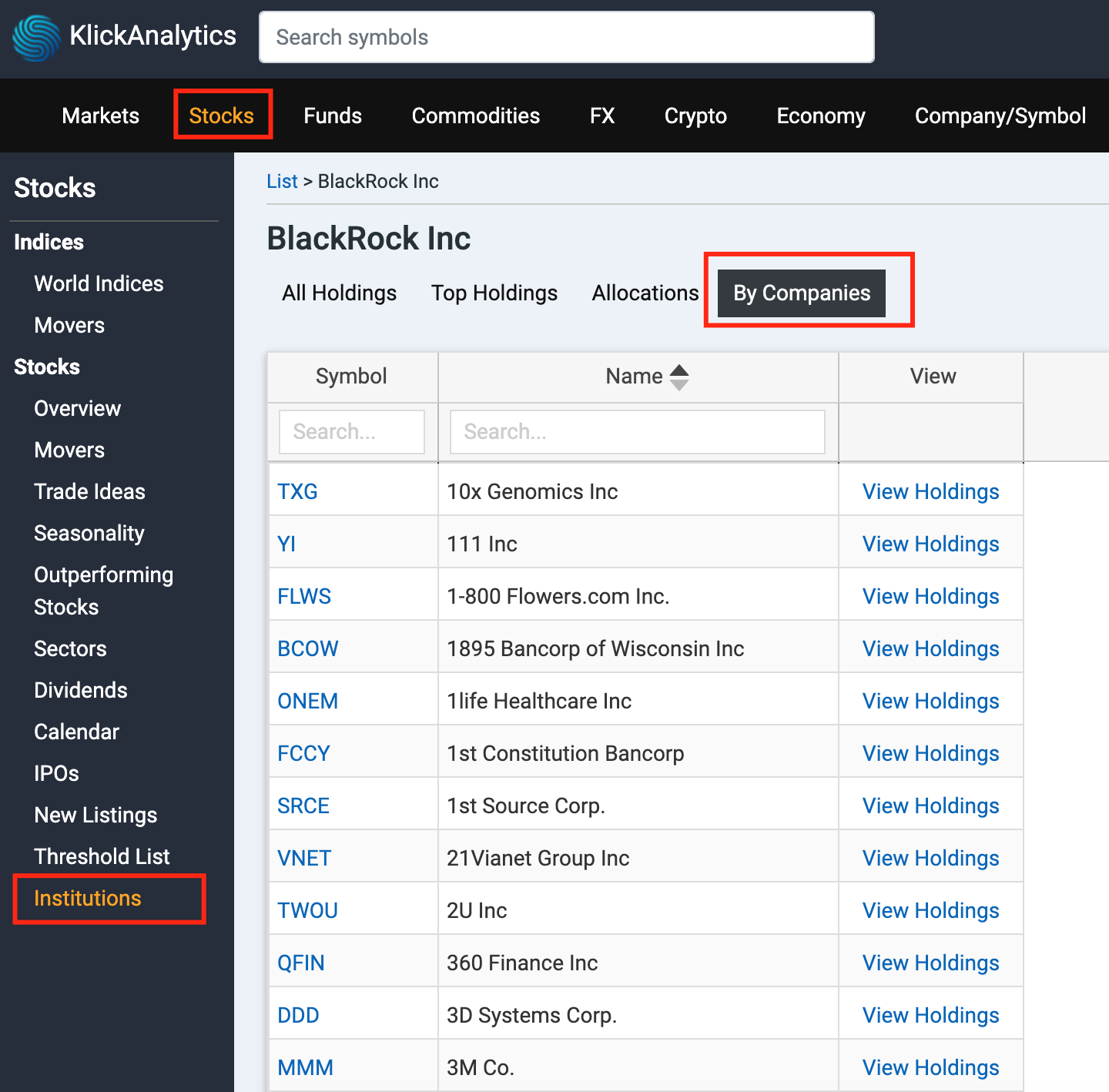Open the SRCE symbol link
Screen dimensions: 1109x1092
click(303, 806)
